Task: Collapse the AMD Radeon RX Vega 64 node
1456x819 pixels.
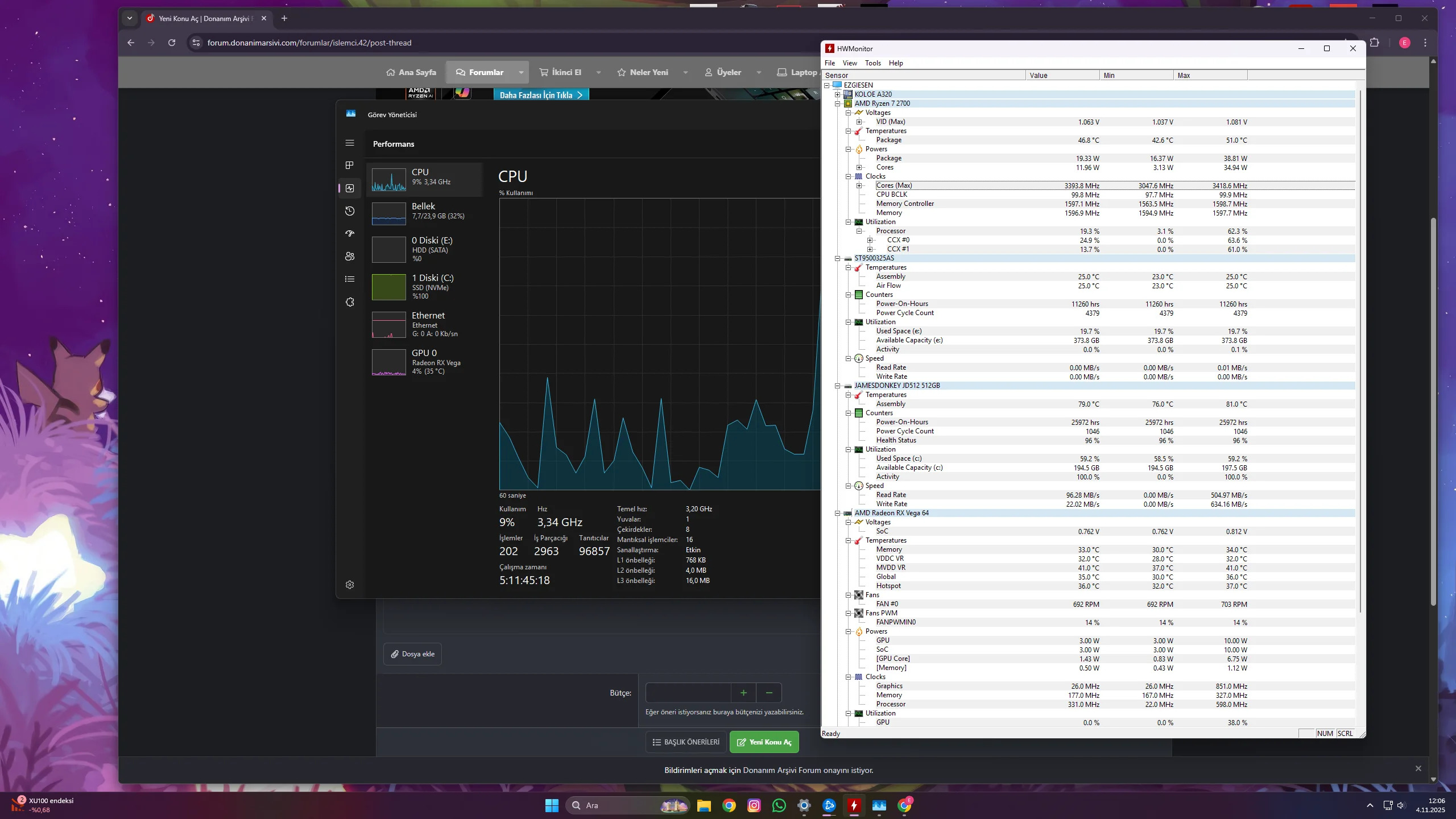Action: click(838, 513)
